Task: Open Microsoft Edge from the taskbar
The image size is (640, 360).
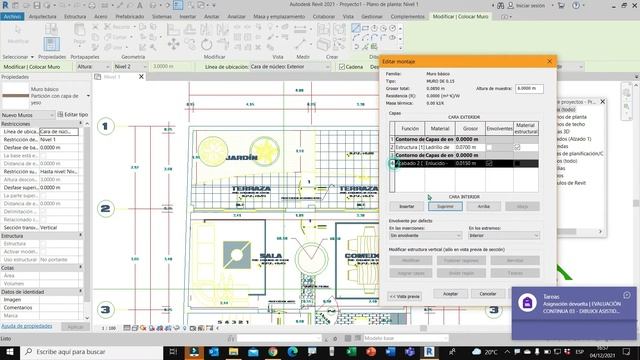Action: pos(292,352)
